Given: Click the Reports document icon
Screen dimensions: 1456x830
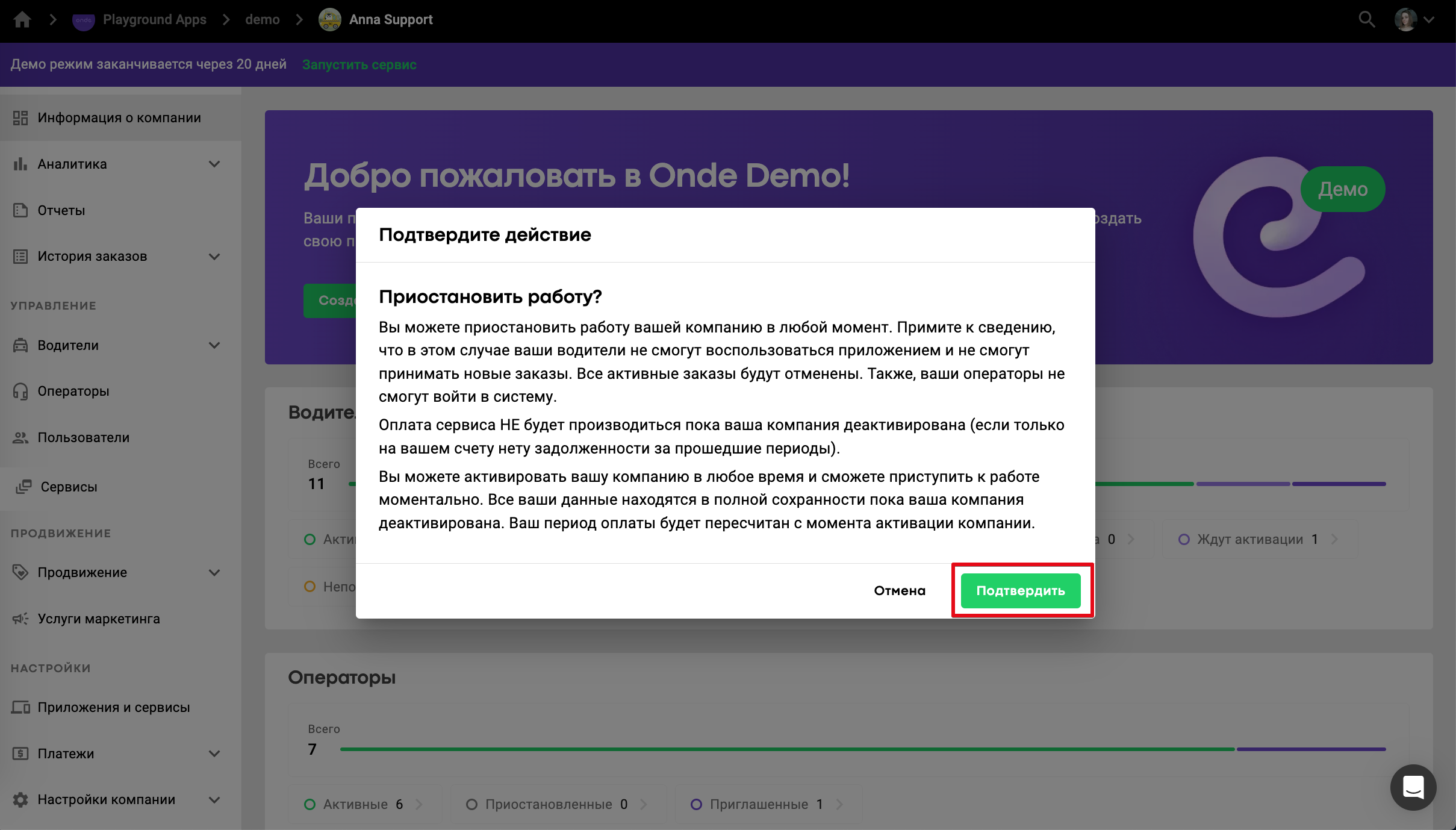Looking at the screenshot, I should 20,210.
